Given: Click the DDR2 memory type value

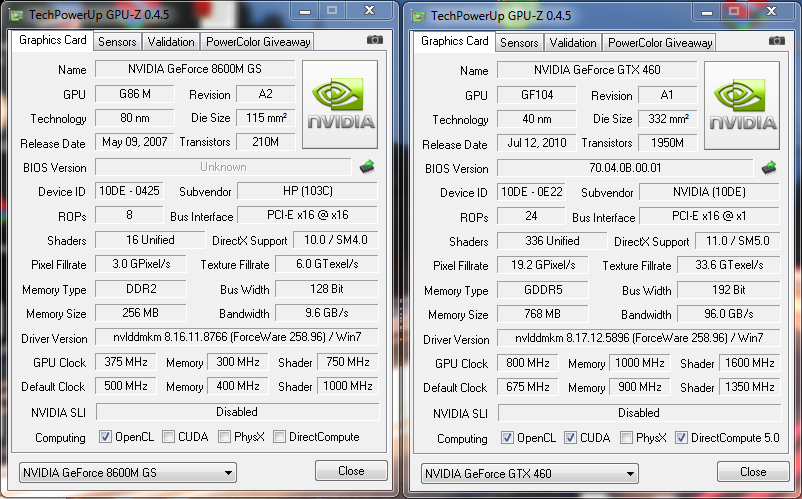Looking at the screenshot, I should (141, 289).
